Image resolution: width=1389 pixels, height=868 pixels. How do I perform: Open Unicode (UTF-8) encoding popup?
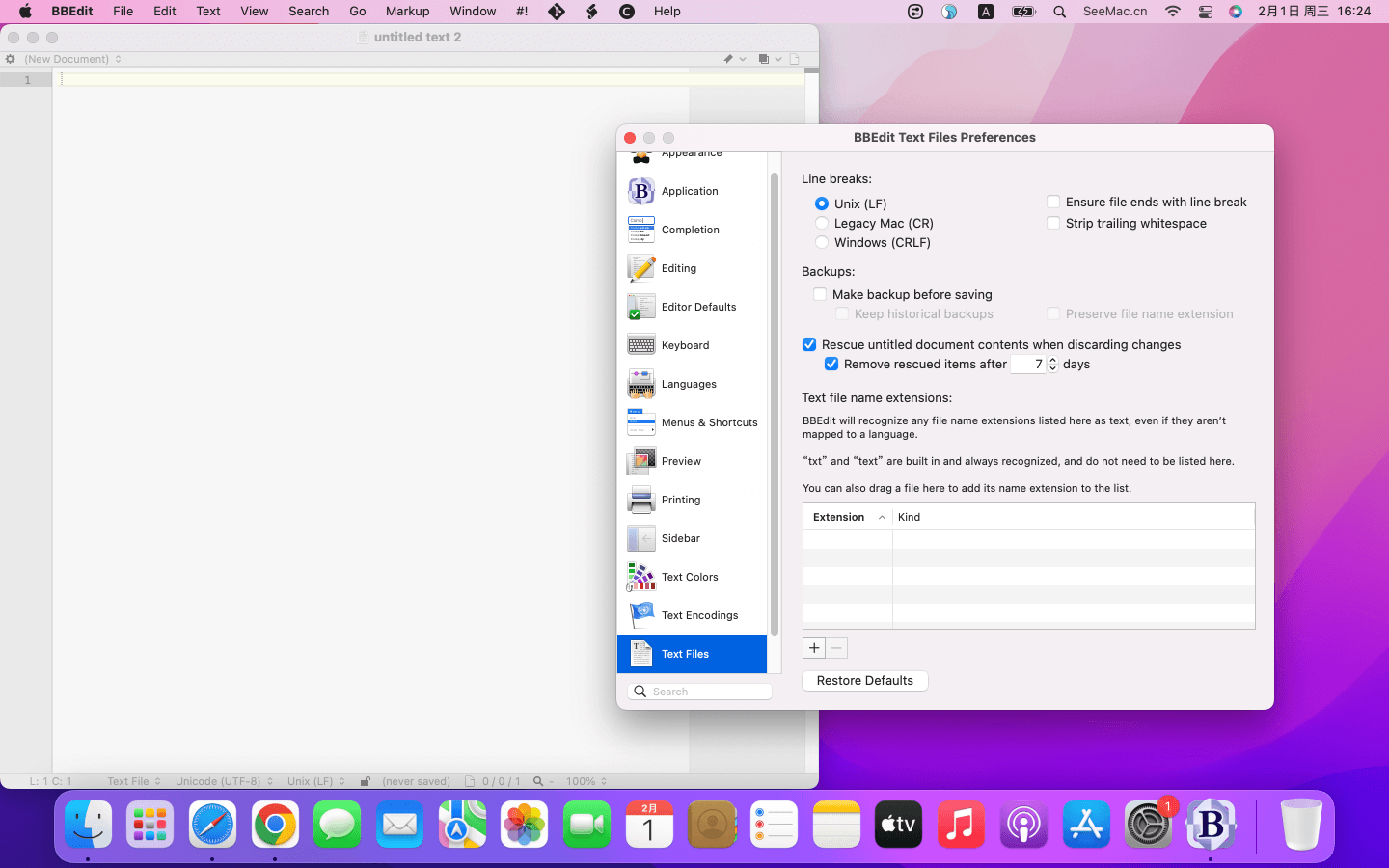(225, 781)
